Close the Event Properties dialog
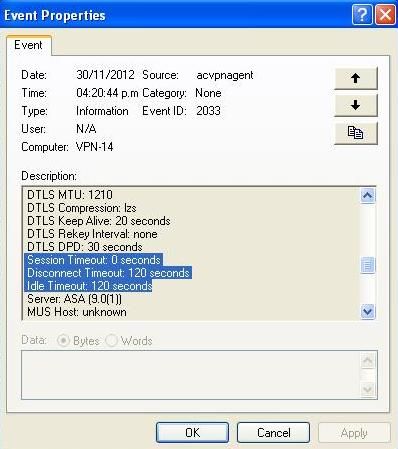The width and height of the screenshot is (398, 449). [x=385, y=15]
